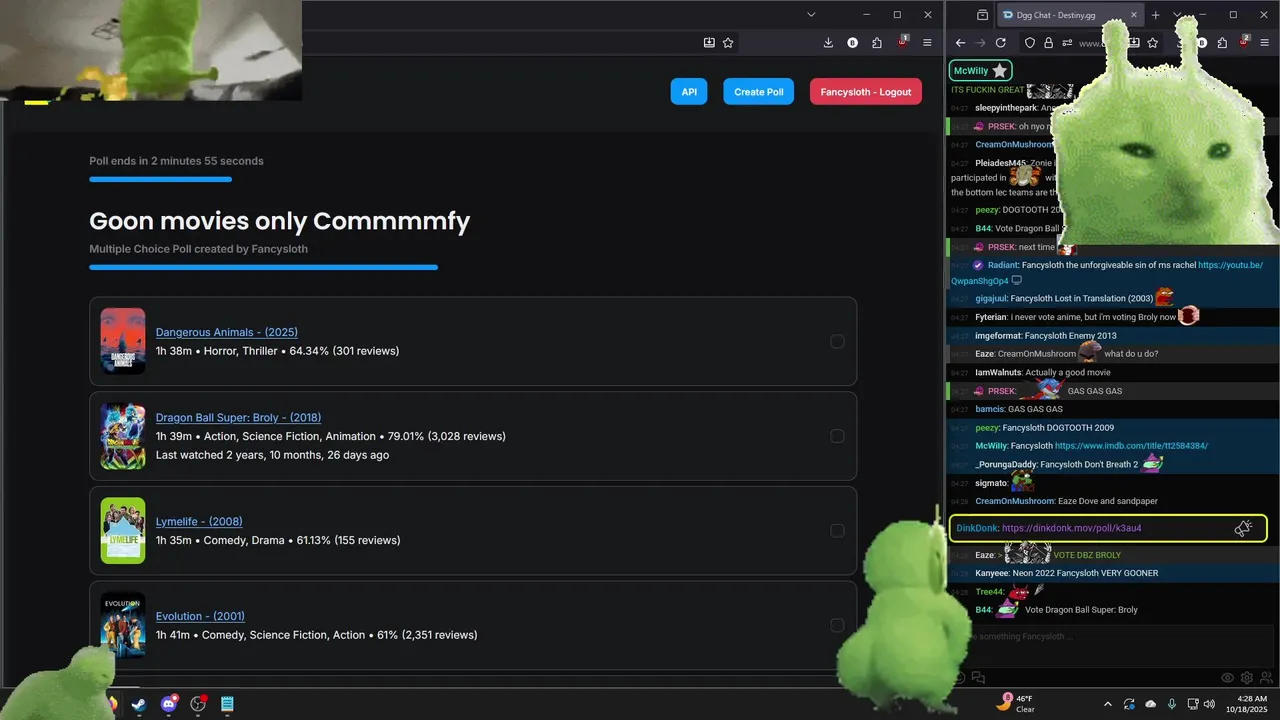Open uBlock extension badge in poll window

click(902, 42)
